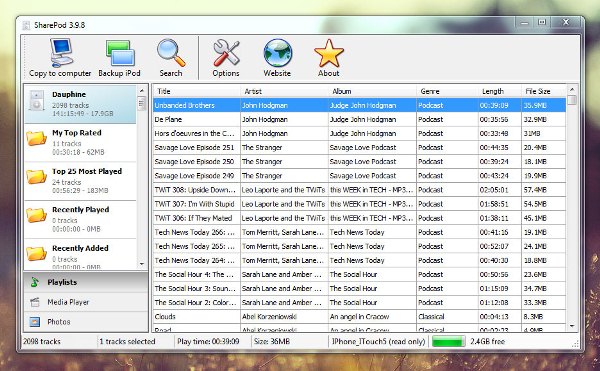The width and height of the screenshot is (600, 371).
Task: Select the Dauphine iPod device entry
Action: (80, 104)
